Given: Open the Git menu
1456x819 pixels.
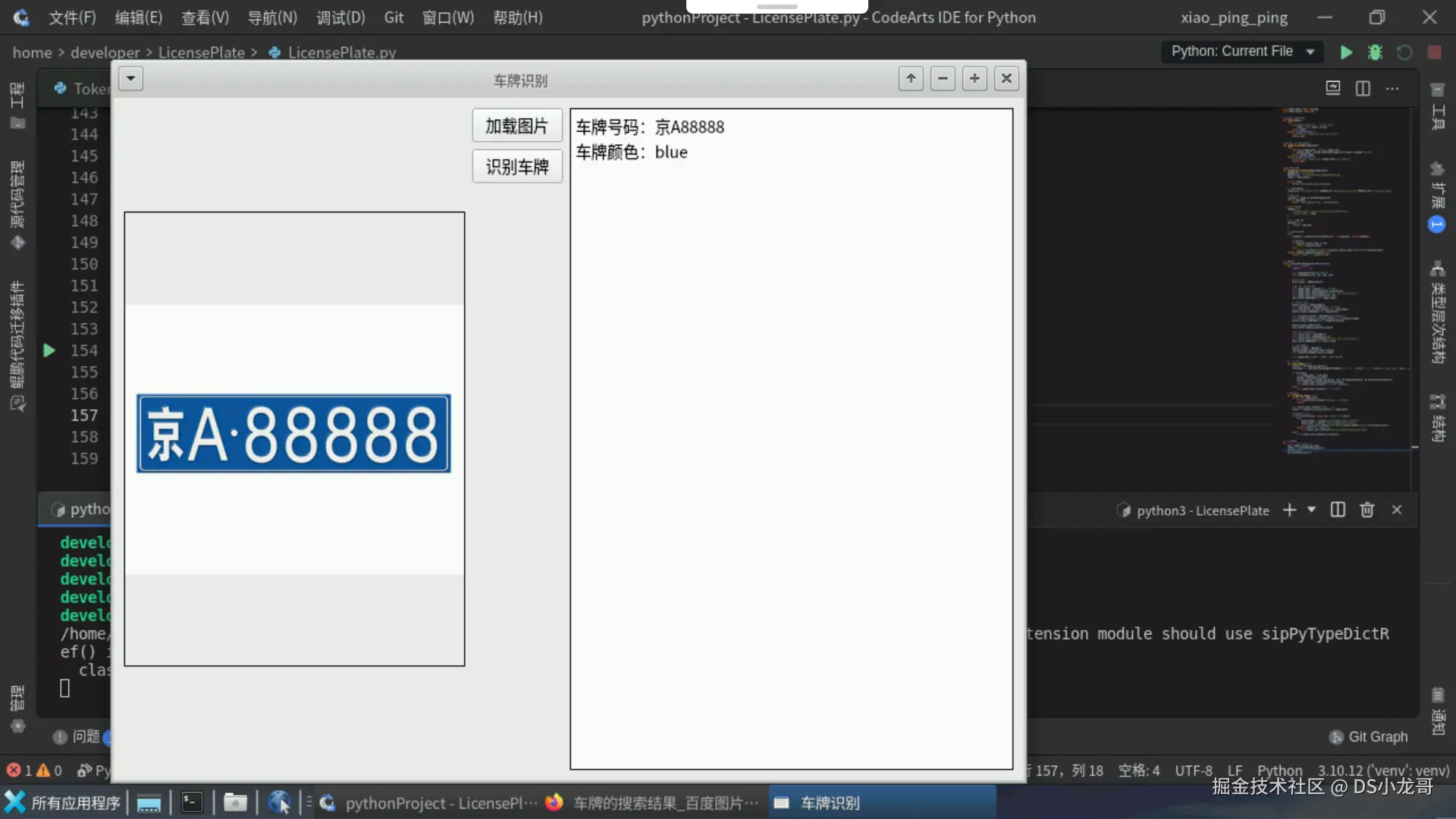Looking at the screenshot, I should (394, 17).
